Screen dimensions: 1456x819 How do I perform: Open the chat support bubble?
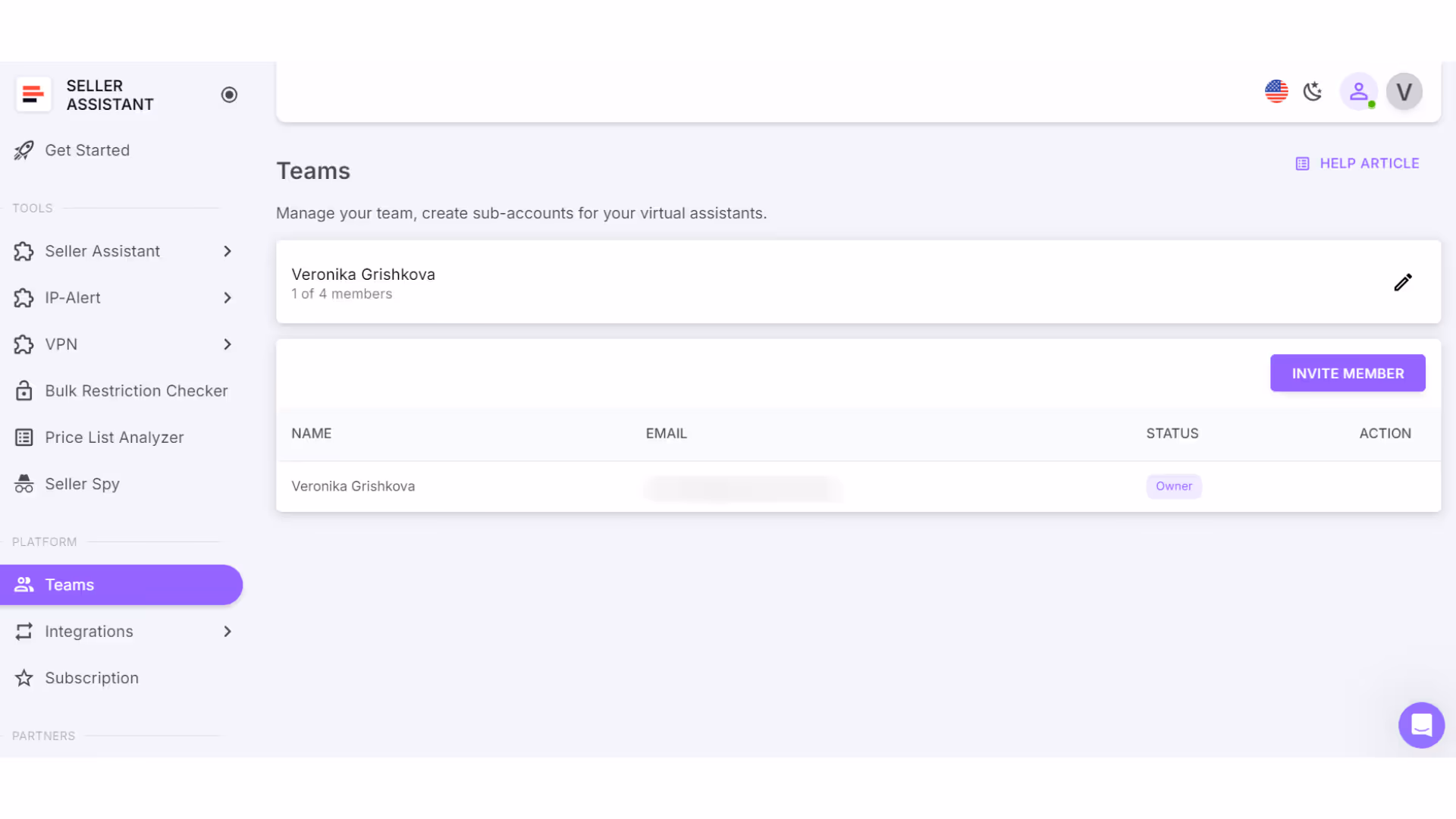[x=1422, y=726]
